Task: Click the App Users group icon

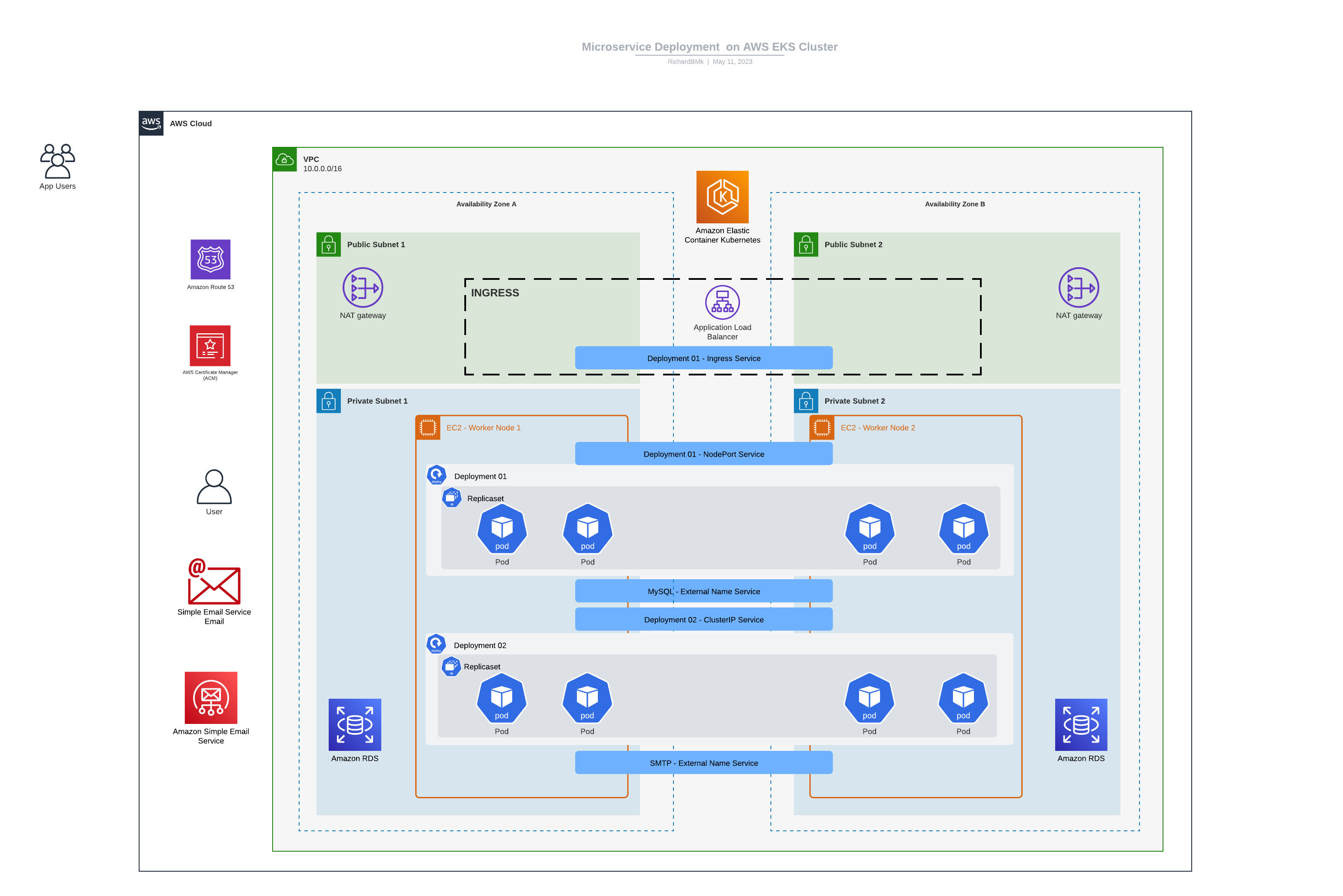Action: coord(58,161)
